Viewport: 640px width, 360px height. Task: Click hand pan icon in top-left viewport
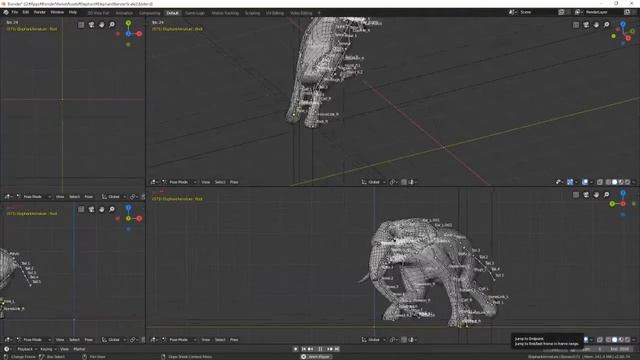102,25
